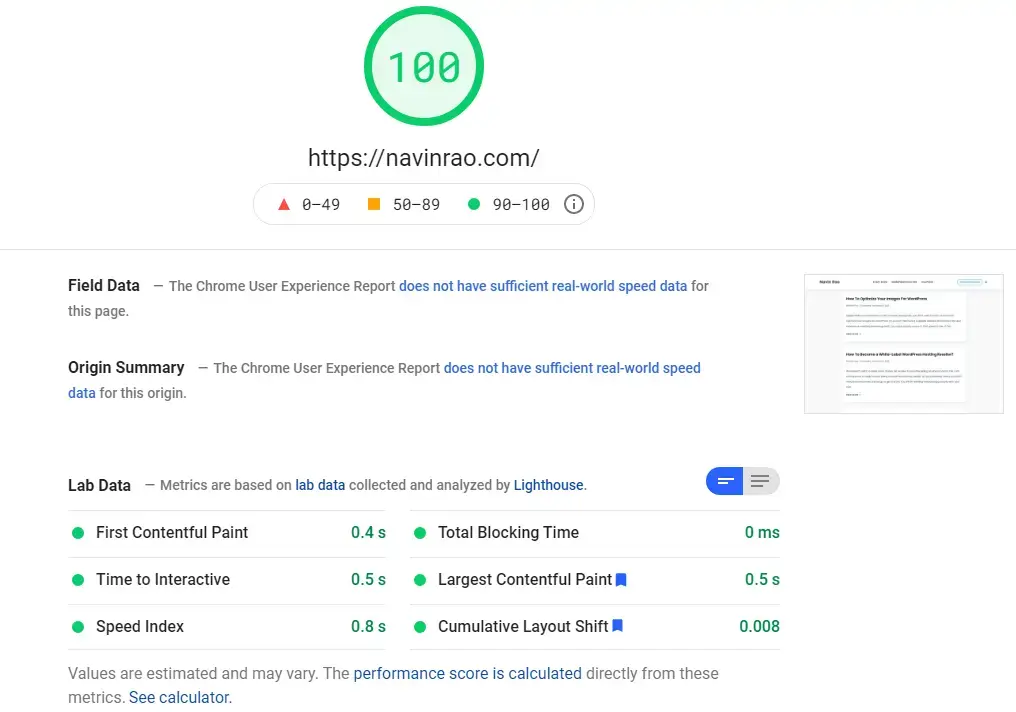Click the Field Data heading
1016x712 pixels.
[104, 286]
